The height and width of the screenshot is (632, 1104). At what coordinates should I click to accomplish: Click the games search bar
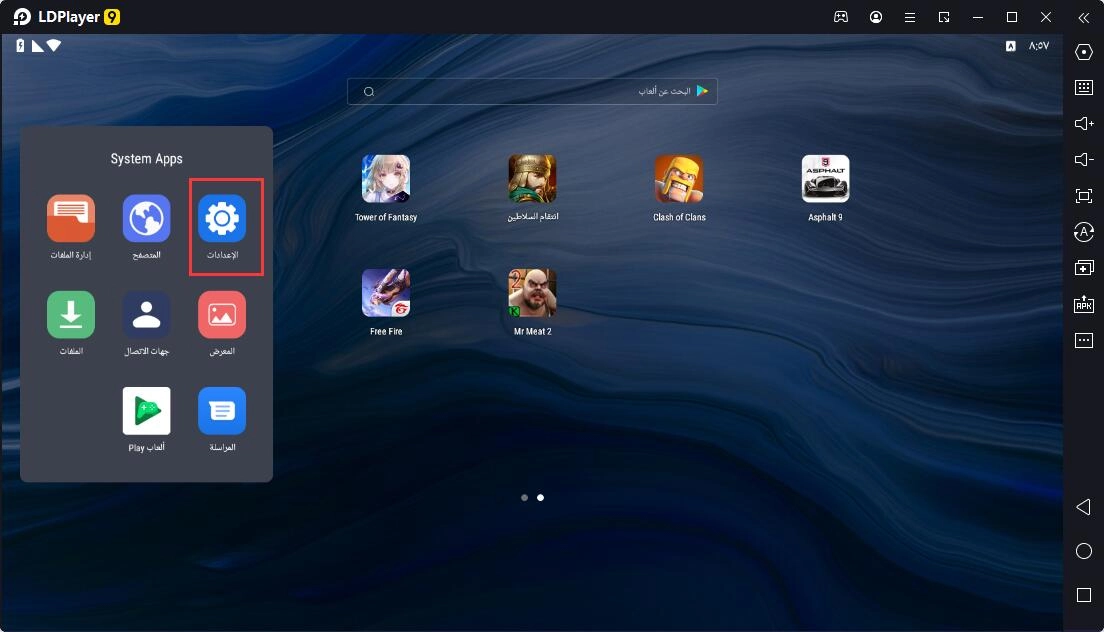[532, 91]
